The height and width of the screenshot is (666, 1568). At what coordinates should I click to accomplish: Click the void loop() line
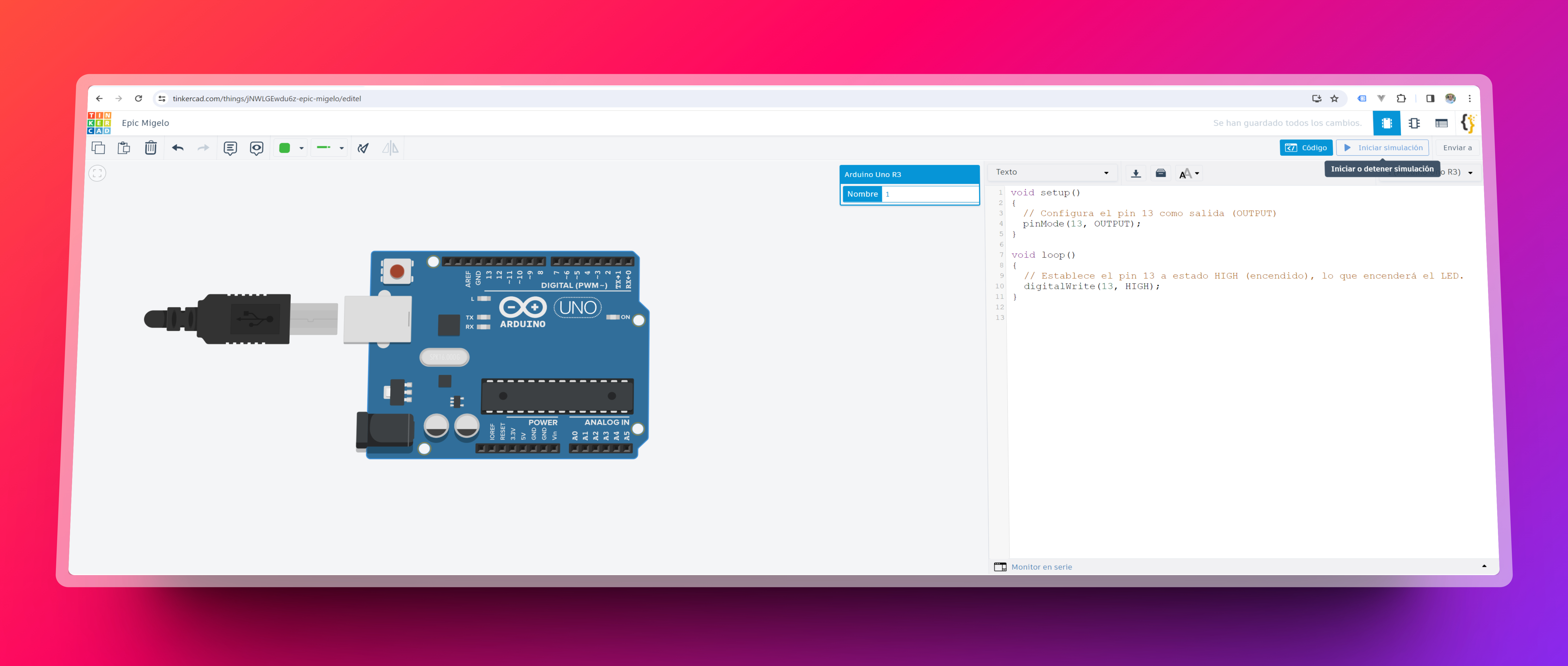(x=1043, y=255)
